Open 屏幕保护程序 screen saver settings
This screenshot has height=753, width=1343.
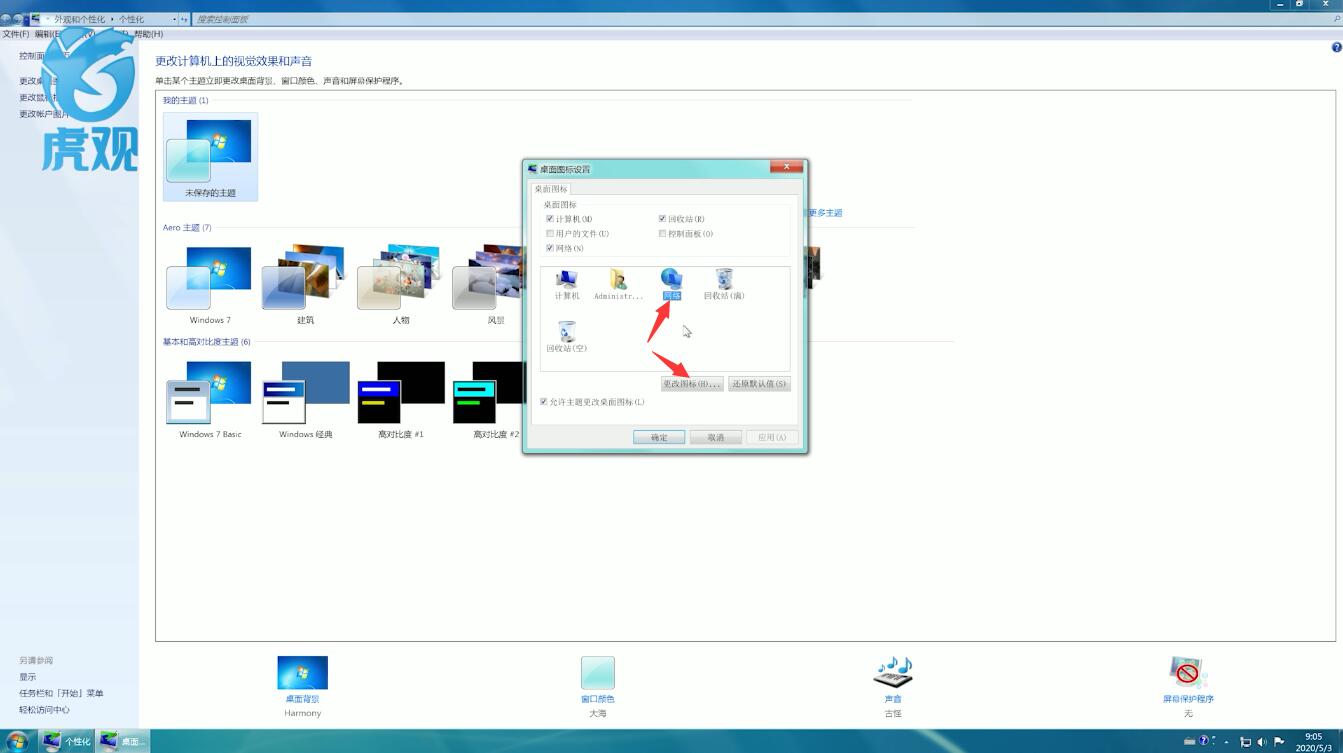pos(1188,686)
